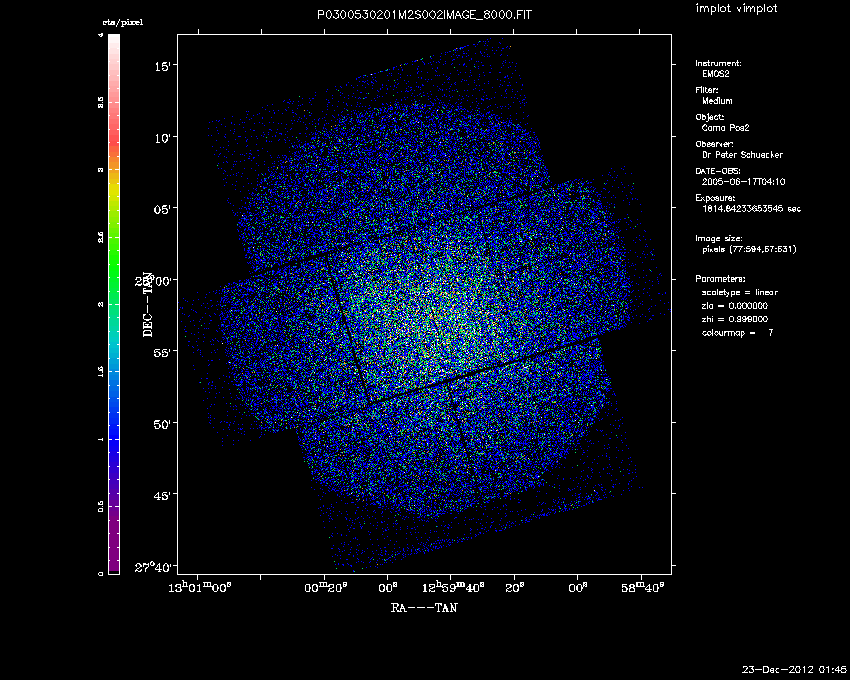Image resolution: width=850 pixels, height=680 pixels.
Task: Click the 'scaletype = linear' parameter
Action: [740, 292]
